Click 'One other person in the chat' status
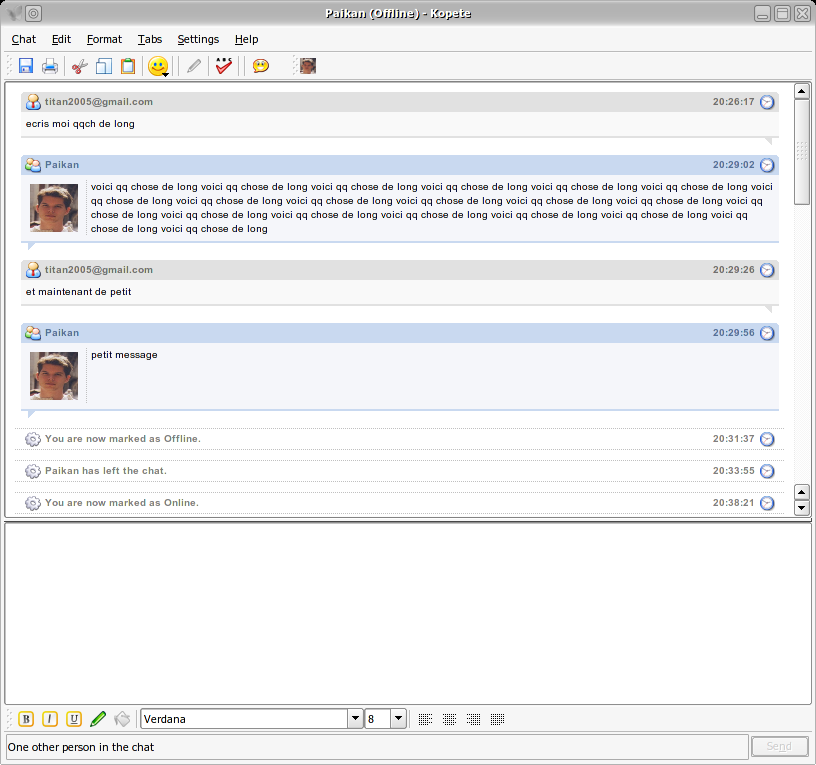816x765 pixels. [x=81, y=747]
